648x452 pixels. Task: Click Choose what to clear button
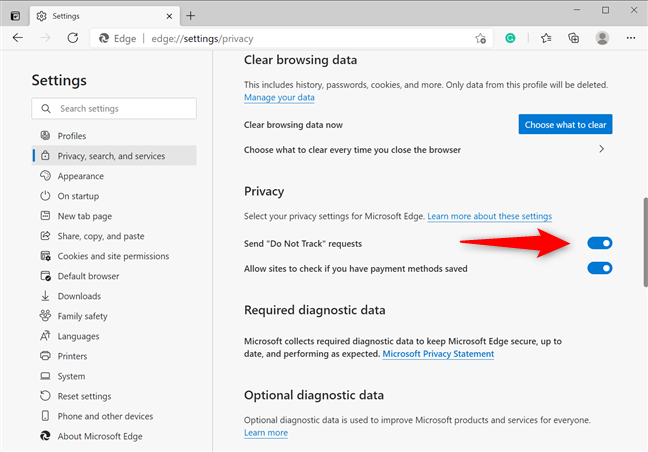click(x=565, y=124)
